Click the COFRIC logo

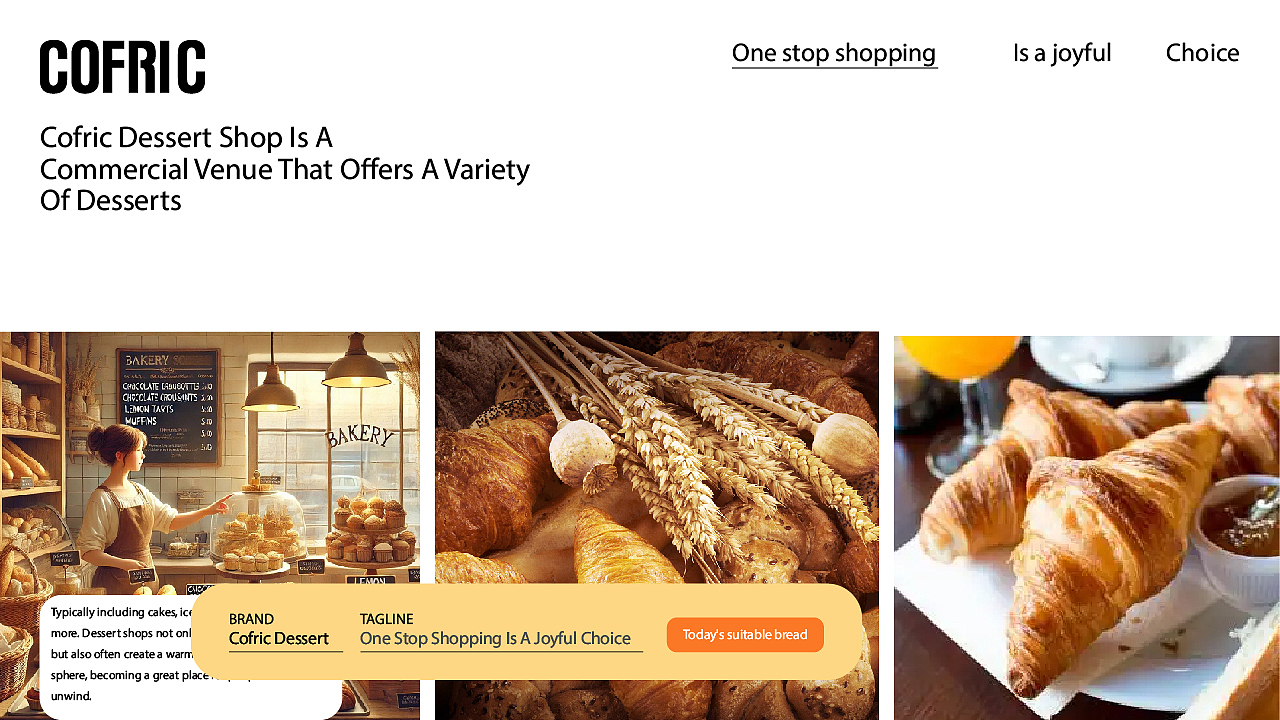(123, 67)
